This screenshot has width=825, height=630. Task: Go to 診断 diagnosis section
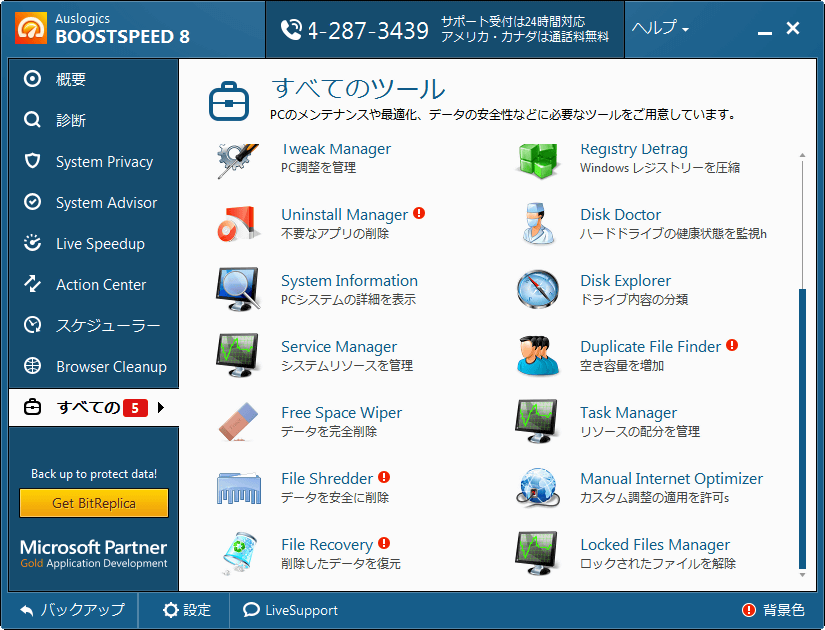point(94,120)
